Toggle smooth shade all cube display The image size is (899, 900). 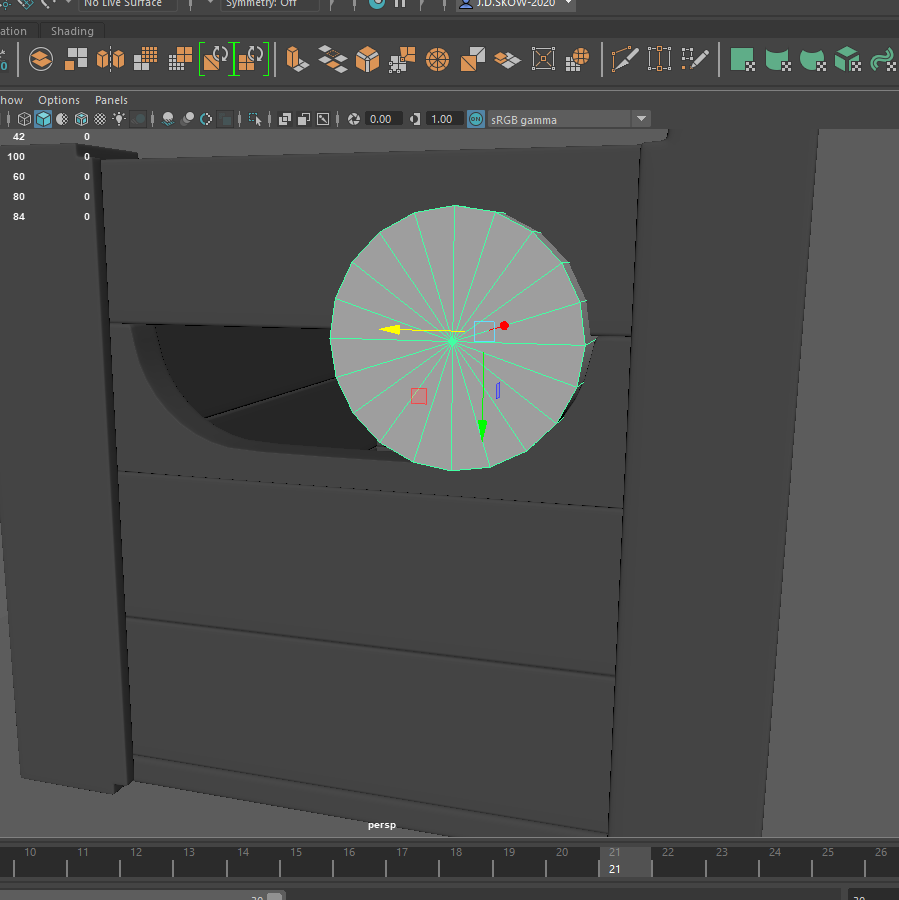43,119
